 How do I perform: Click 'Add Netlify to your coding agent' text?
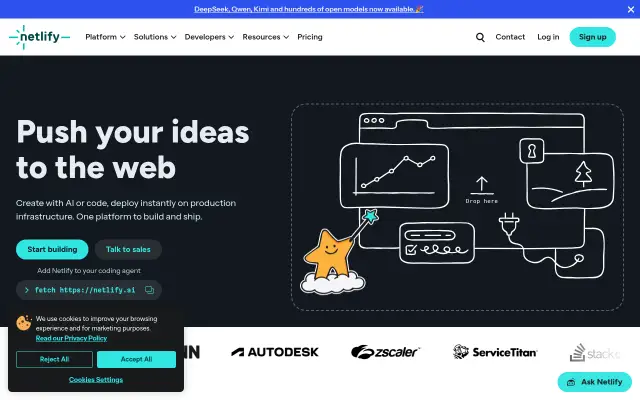(x=89, y=271)
